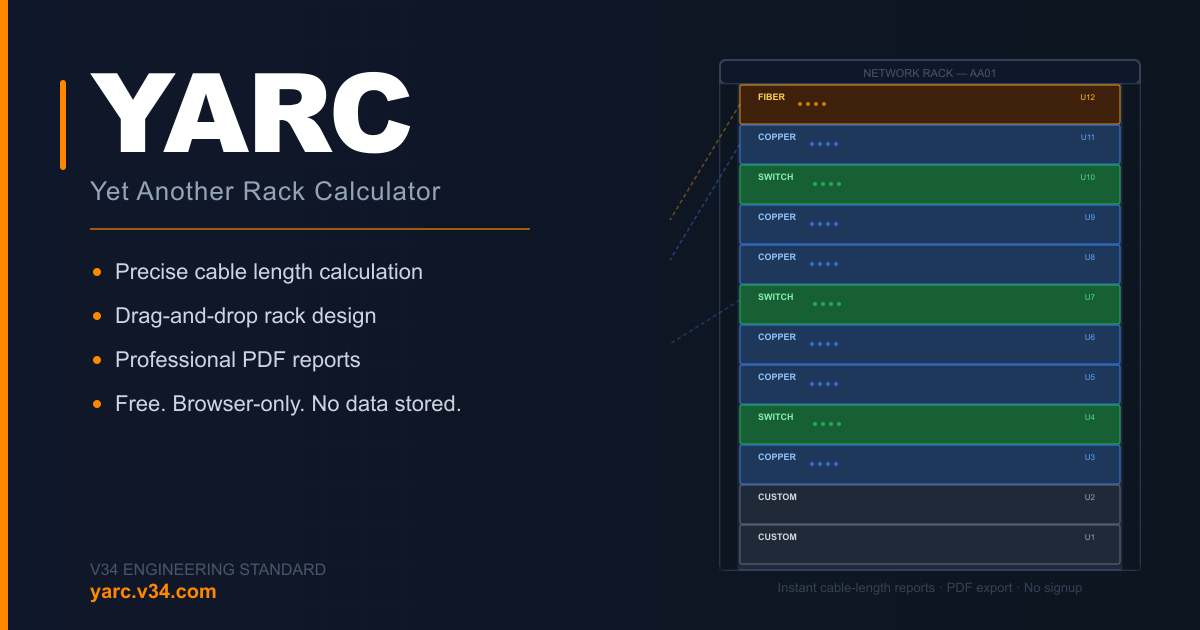Select the COPPER panel in slot U6
The image size is (1200, 630).
930,344
